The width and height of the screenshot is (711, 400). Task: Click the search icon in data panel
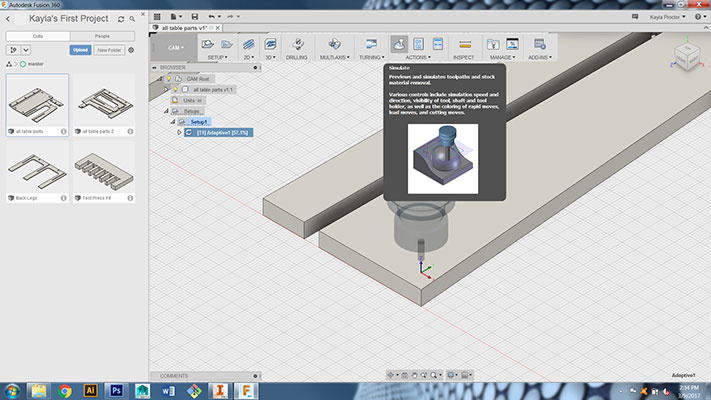point(132,19)
